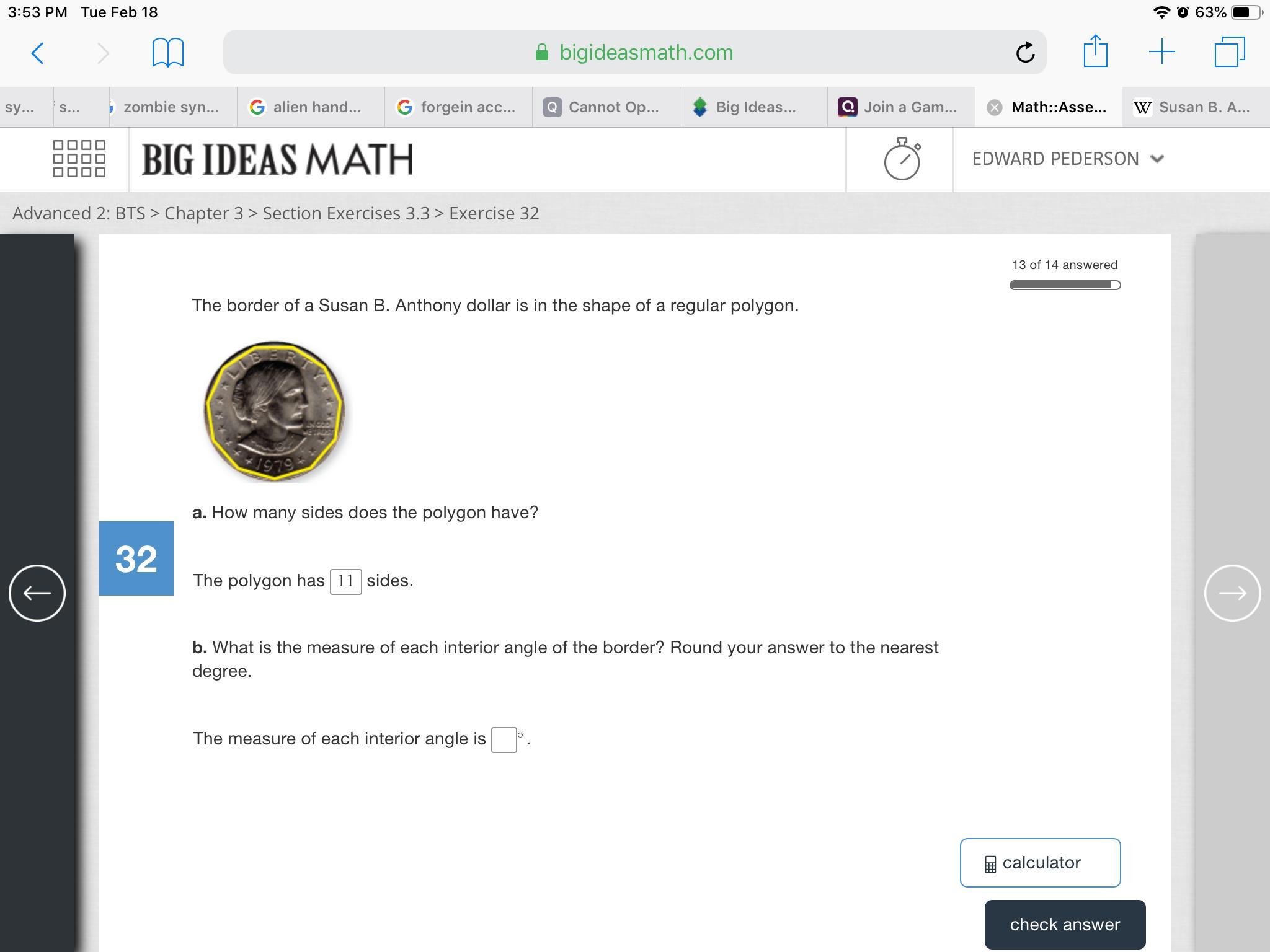Go to previous exercise arrow
Viewport: 1270px width, 952px height.
pos(37,593)
